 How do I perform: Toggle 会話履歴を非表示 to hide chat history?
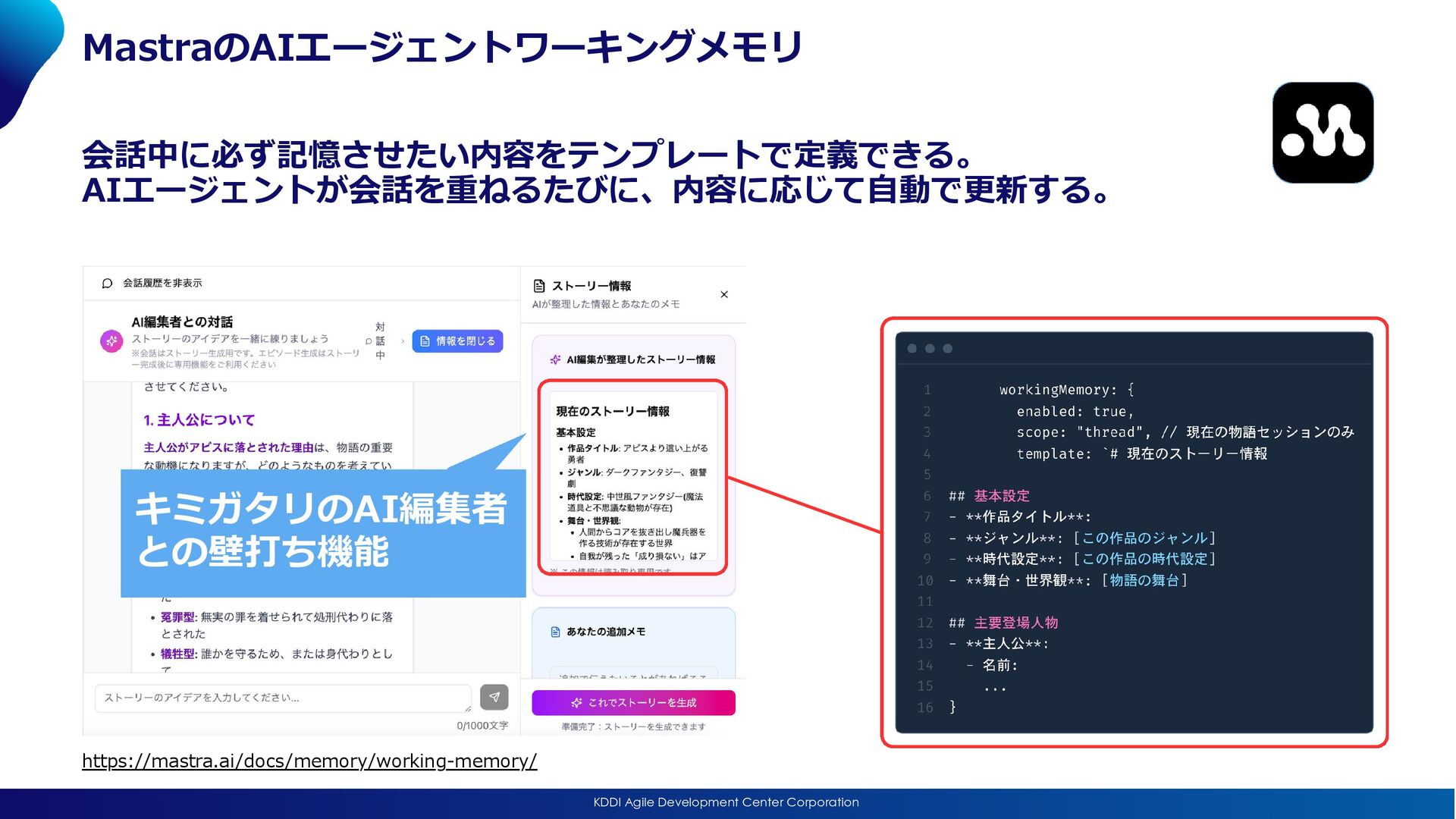pos(162,283)
